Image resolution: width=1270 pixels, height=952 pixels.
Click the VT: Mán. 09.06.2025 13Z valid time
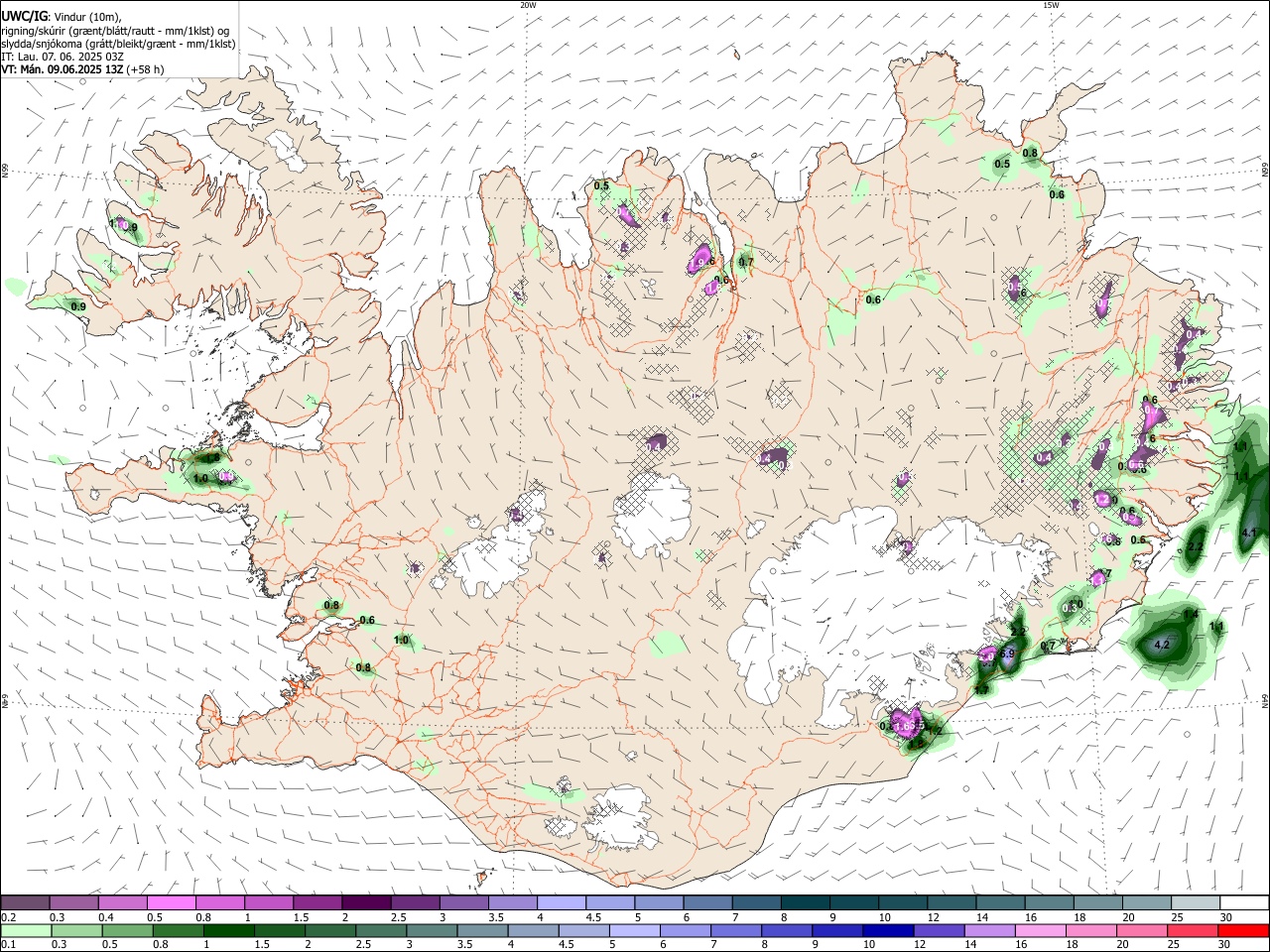(63, 69)
